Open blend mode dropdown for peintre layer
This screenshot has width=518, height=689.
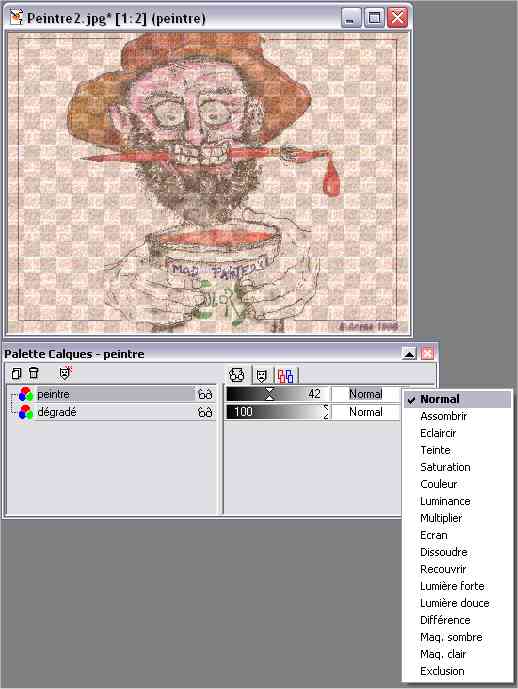[366, 394]
